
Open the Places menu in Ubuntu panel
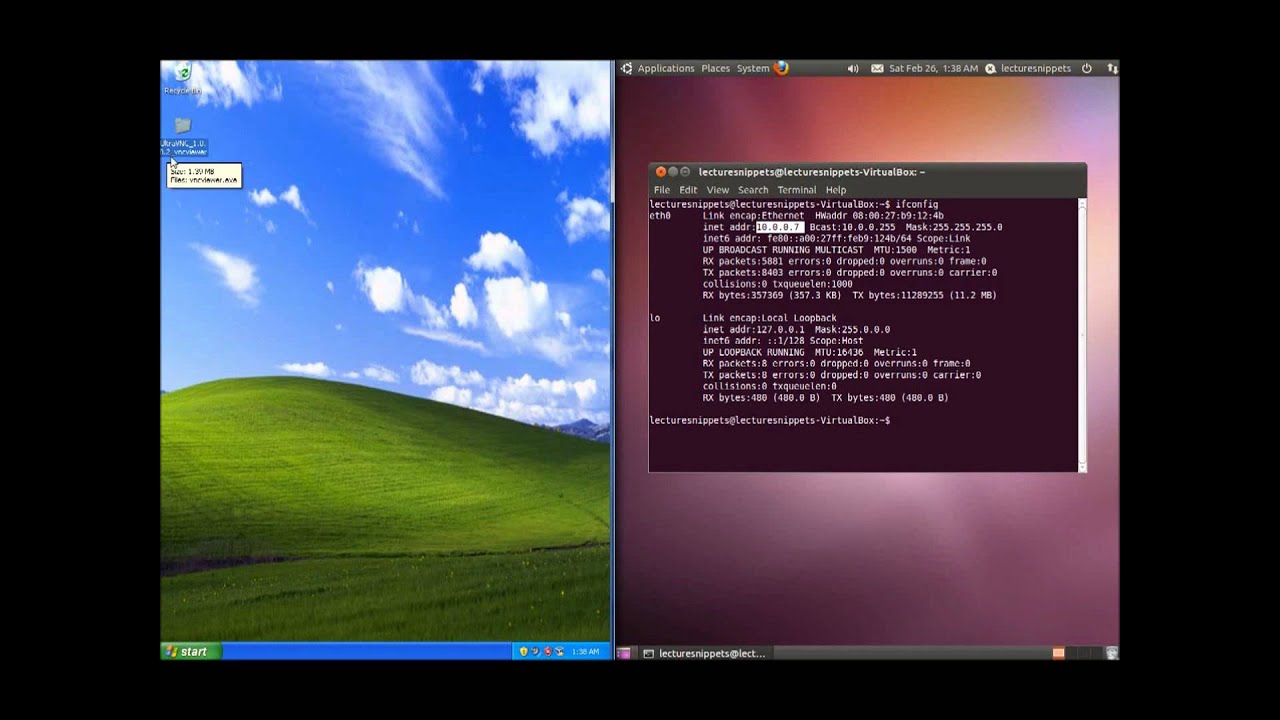coord(715,68)
